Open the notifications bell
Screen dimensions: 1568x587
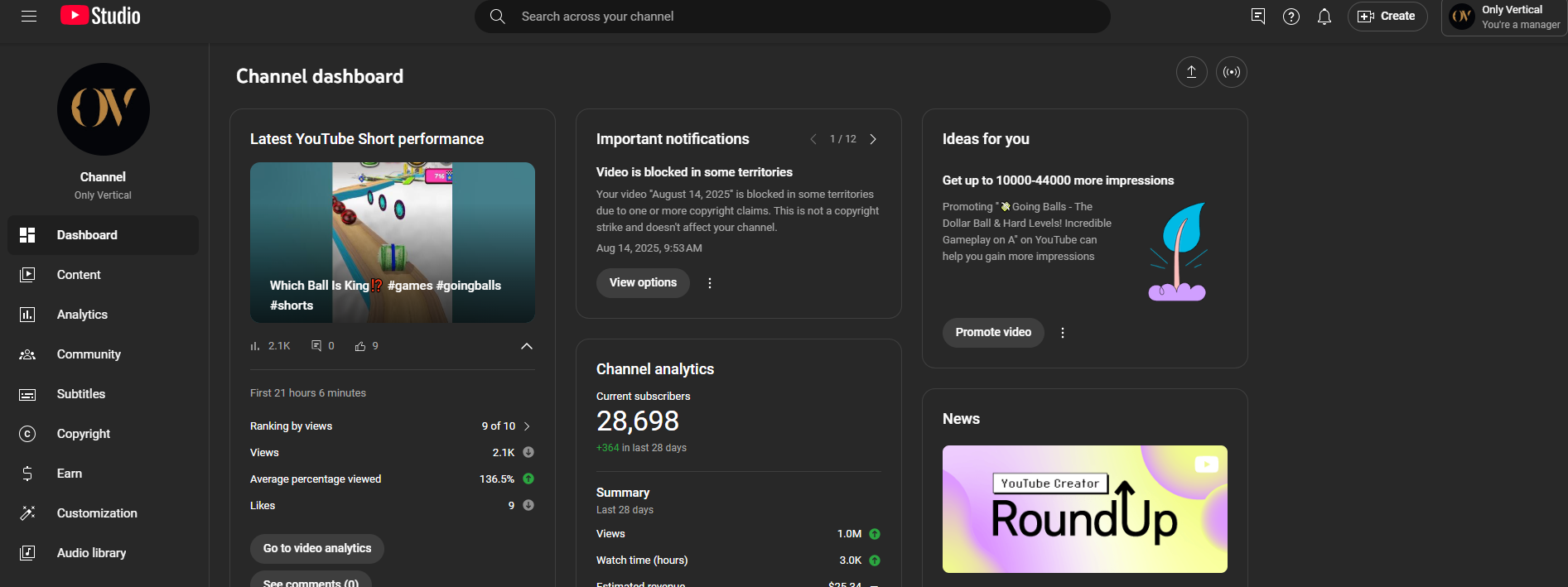(x=1324, y=17)
